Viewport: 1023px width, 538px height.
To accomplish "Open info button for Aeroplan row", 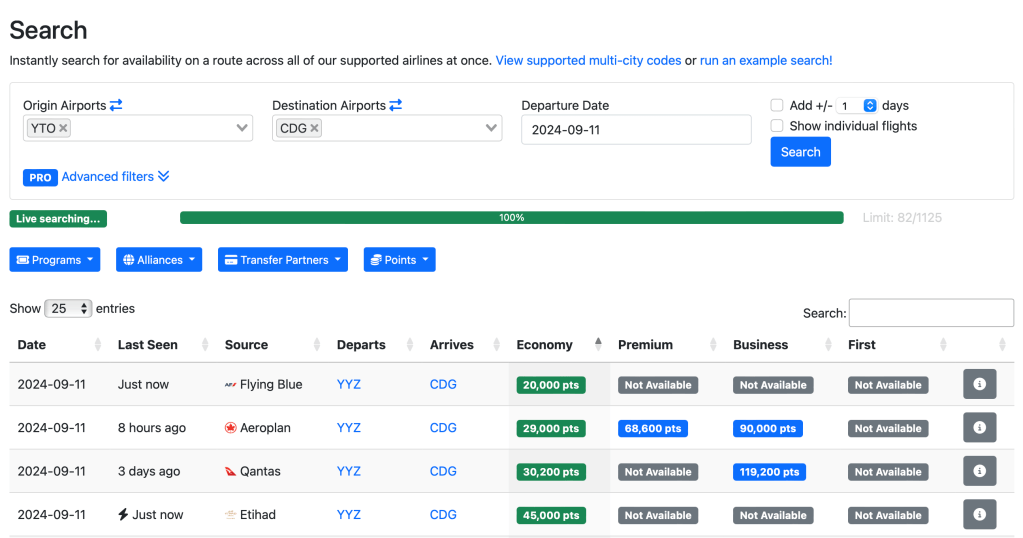I will coord(979,428).
